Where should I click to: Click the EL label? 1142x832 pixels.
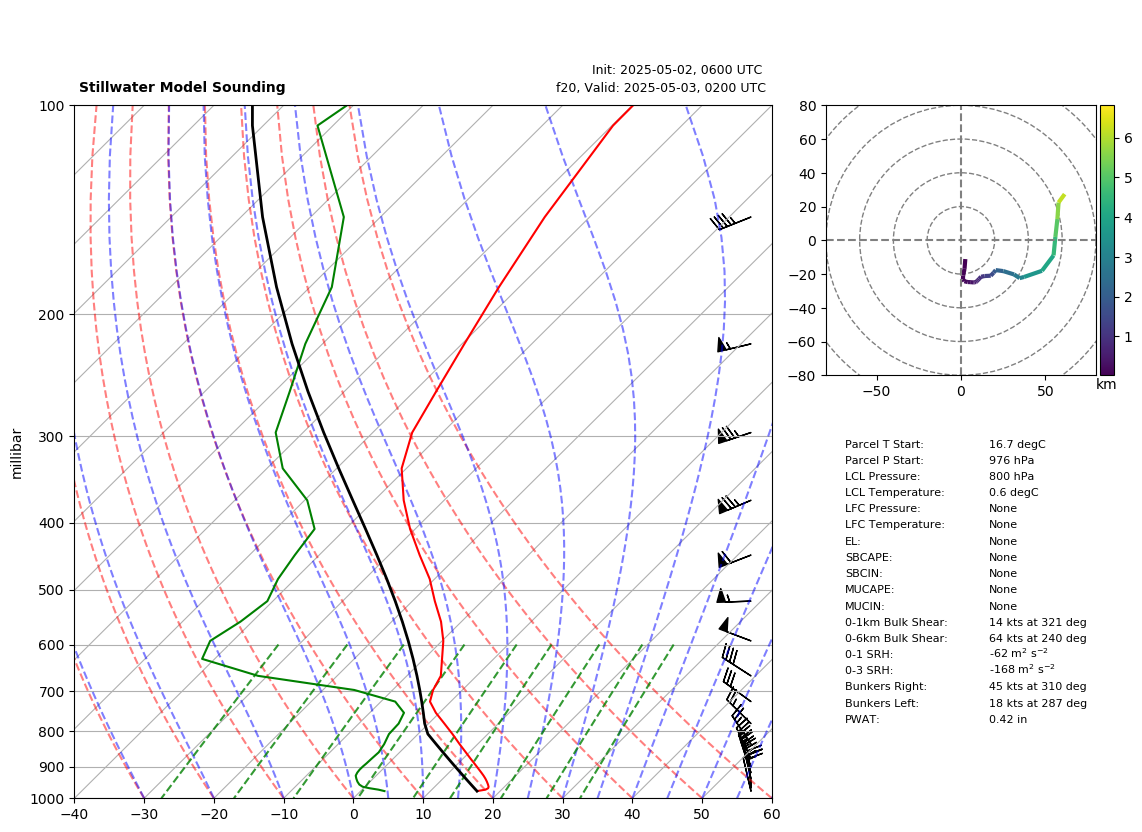click(x=852, y=541)
